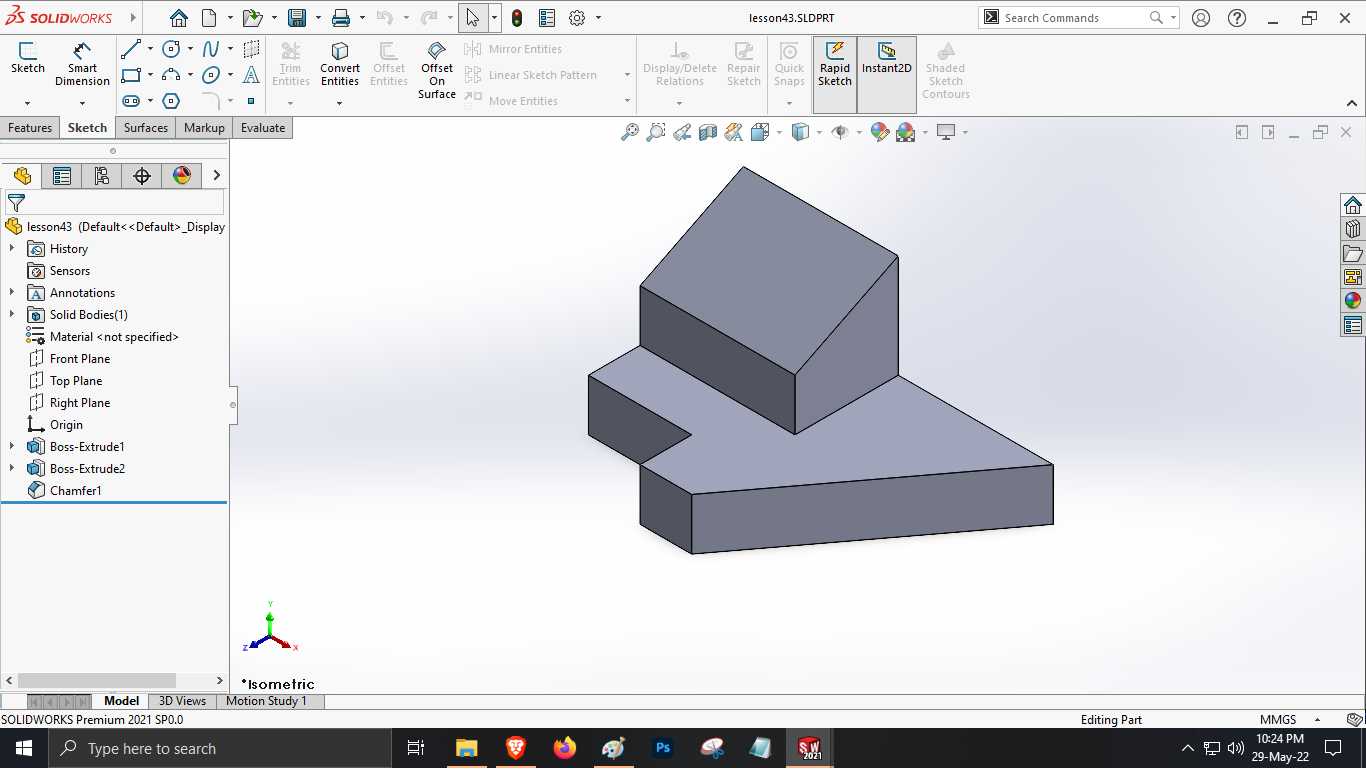Open the PropertyManager tab icon
The height and width of the screenshot is (780, 1366).
[62, 176]
